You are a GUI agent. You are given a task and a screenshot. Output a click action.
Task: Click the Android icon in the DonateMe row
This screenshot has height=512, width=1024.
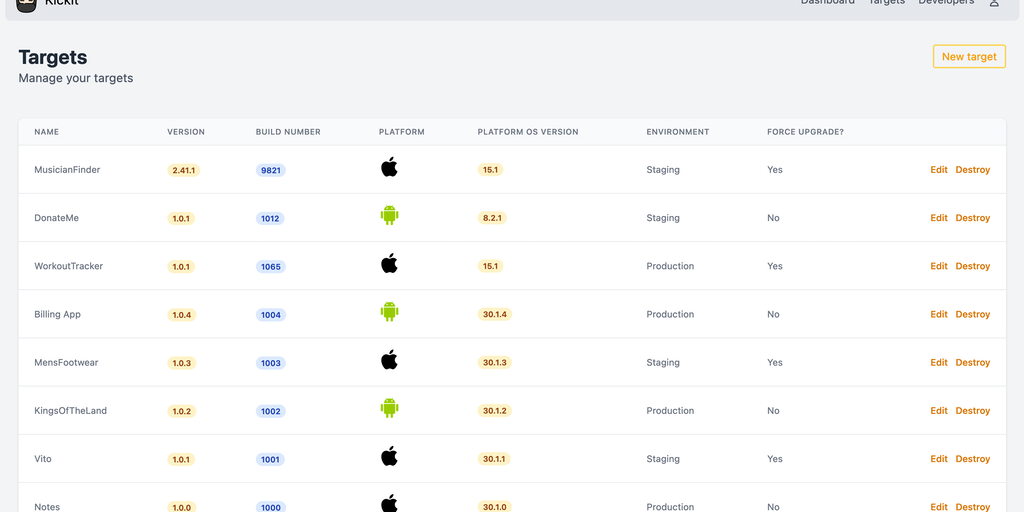389,216
